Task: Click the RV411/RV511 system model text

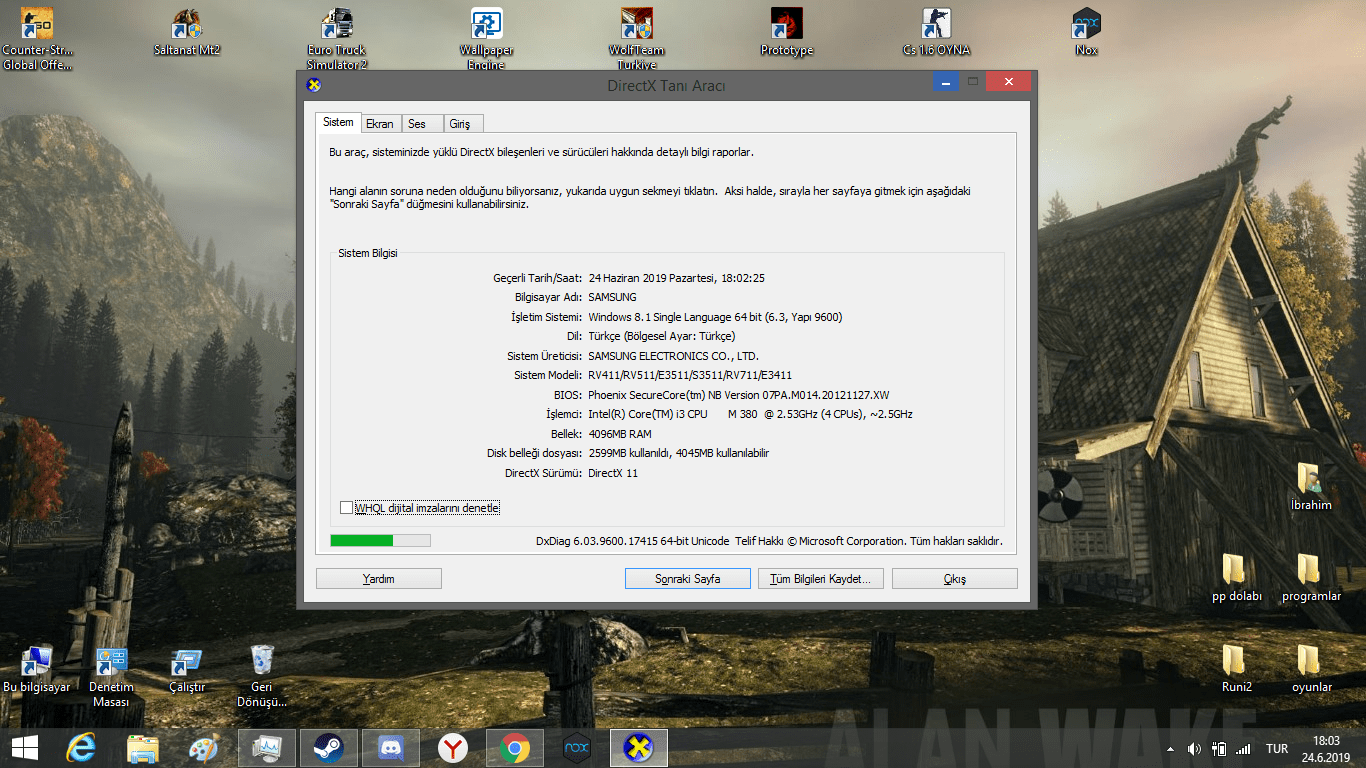Action: (x=690, y=375)
